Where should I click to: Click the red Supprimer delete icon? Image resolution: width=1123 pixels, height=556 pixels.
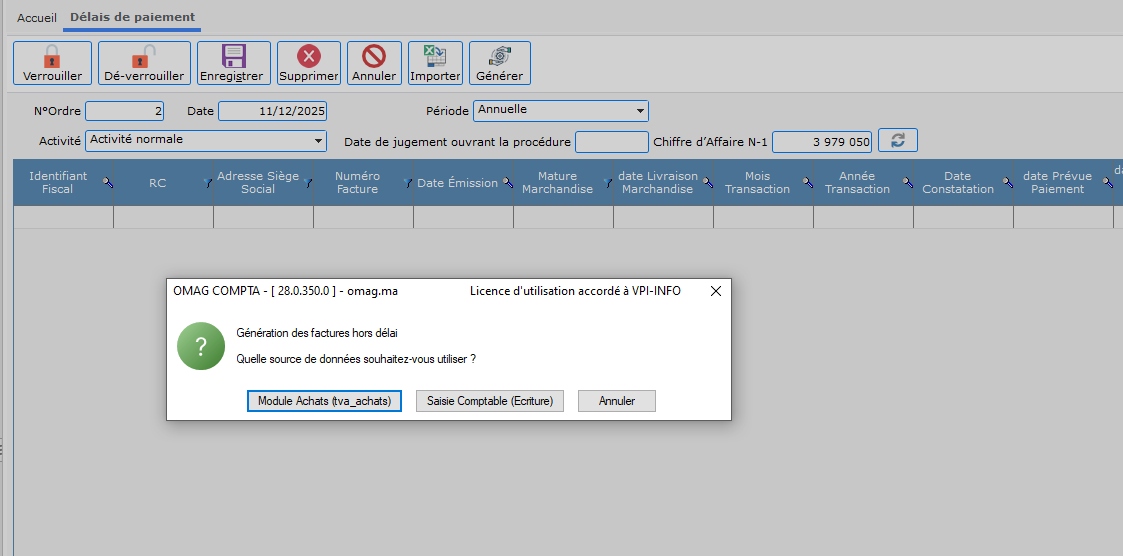[x=309, y=63]
